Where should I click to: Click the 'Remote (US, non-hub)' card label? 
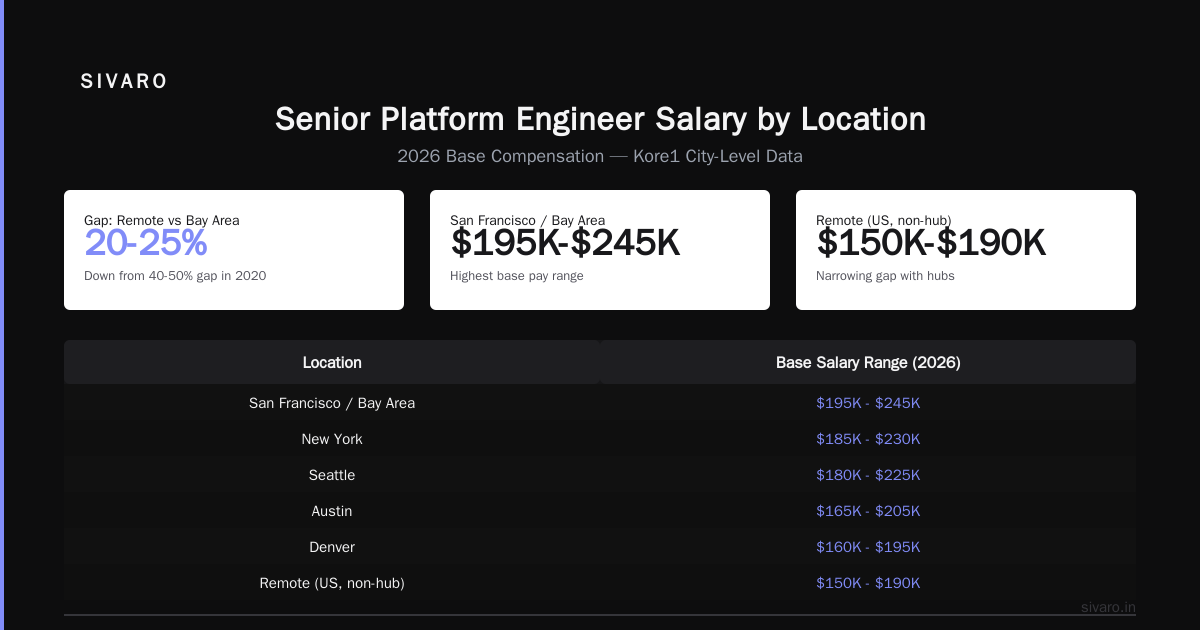click(883, 220)
